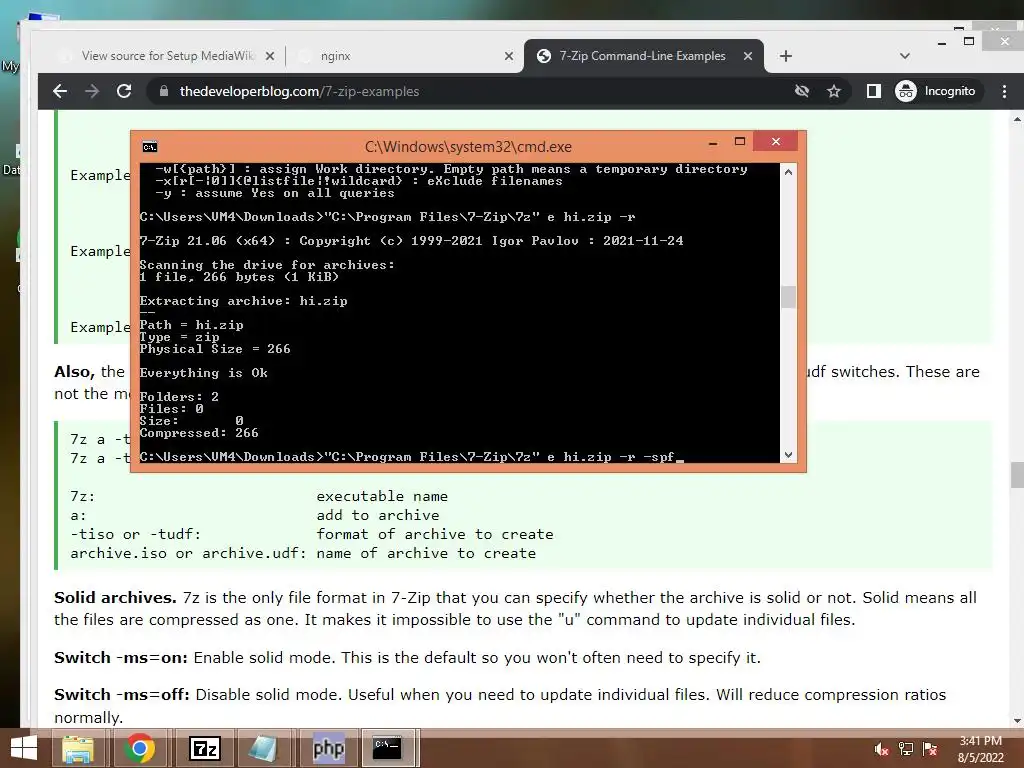Open the Chrome side panel icon
Screen dimensions: 1024x768
tap(874, 91)
